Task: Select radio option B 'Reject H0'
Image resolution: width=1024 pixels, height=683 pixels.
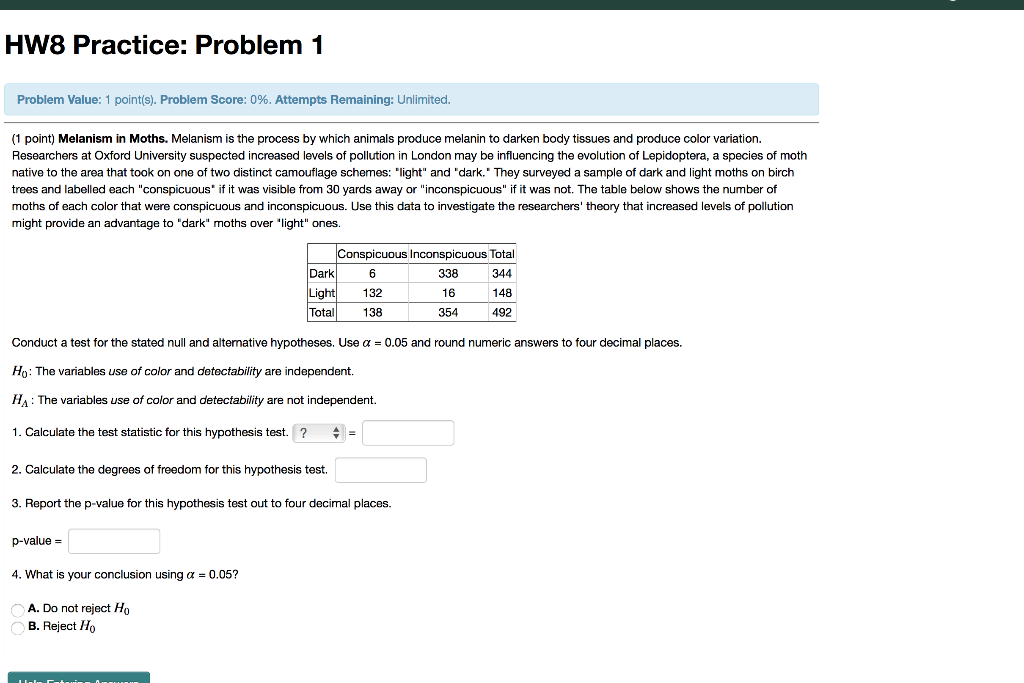Action: 17,627
